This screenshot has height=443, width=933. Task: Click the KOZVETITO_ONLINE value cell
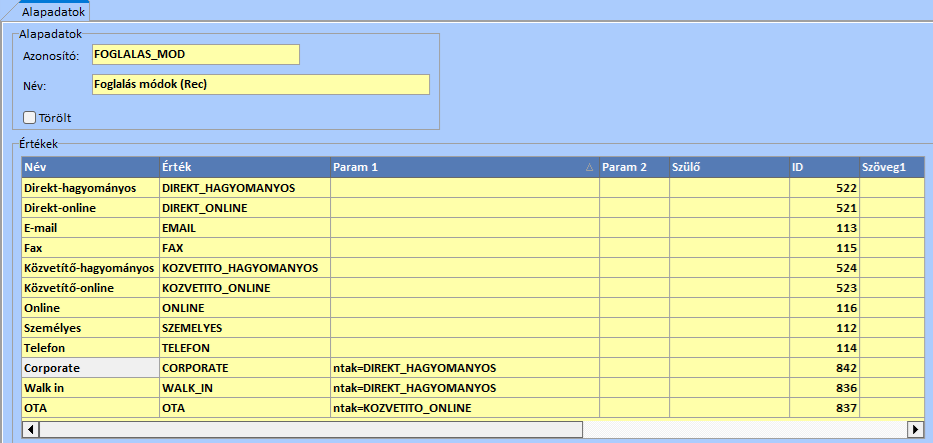pyautogui.click(x=244, y=288)
